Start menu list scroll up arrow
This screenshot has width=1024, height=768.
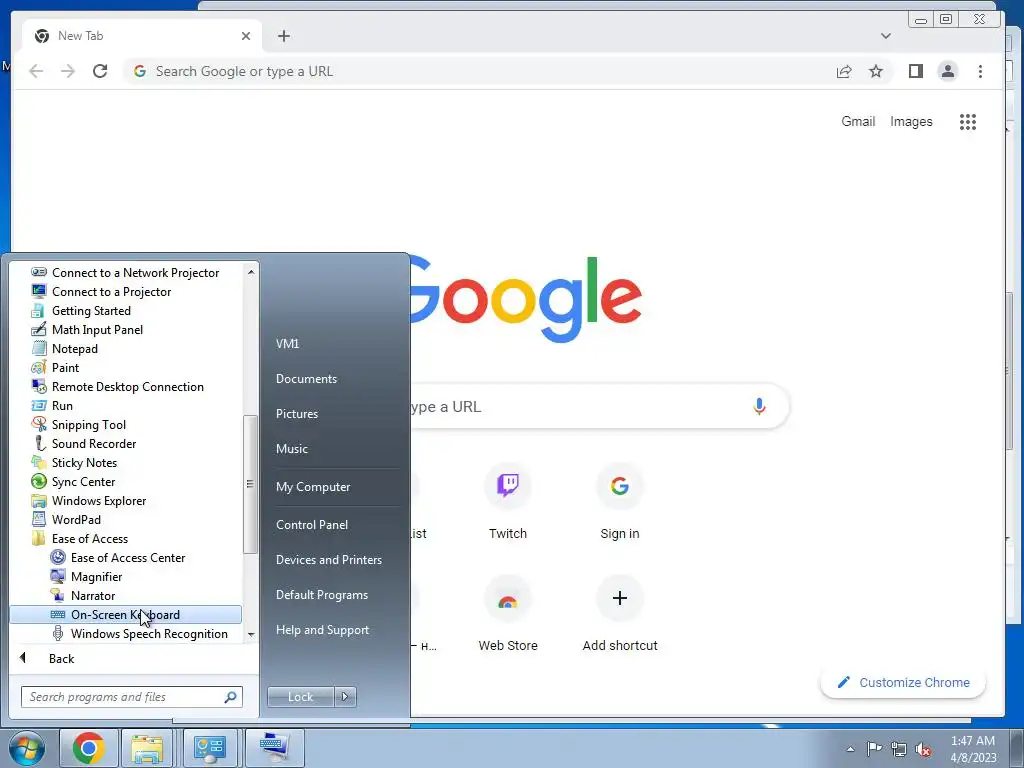tap(251, 272)
